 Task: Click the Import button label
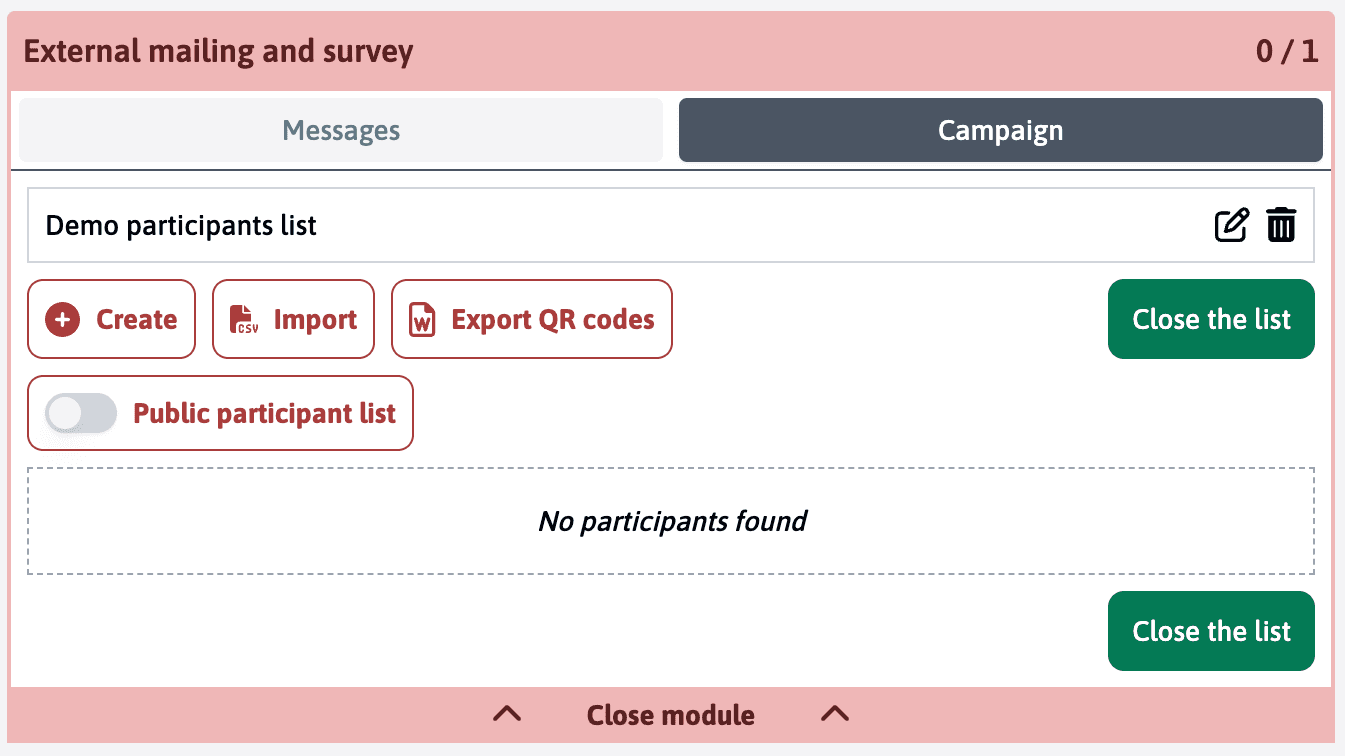[315, 320]
